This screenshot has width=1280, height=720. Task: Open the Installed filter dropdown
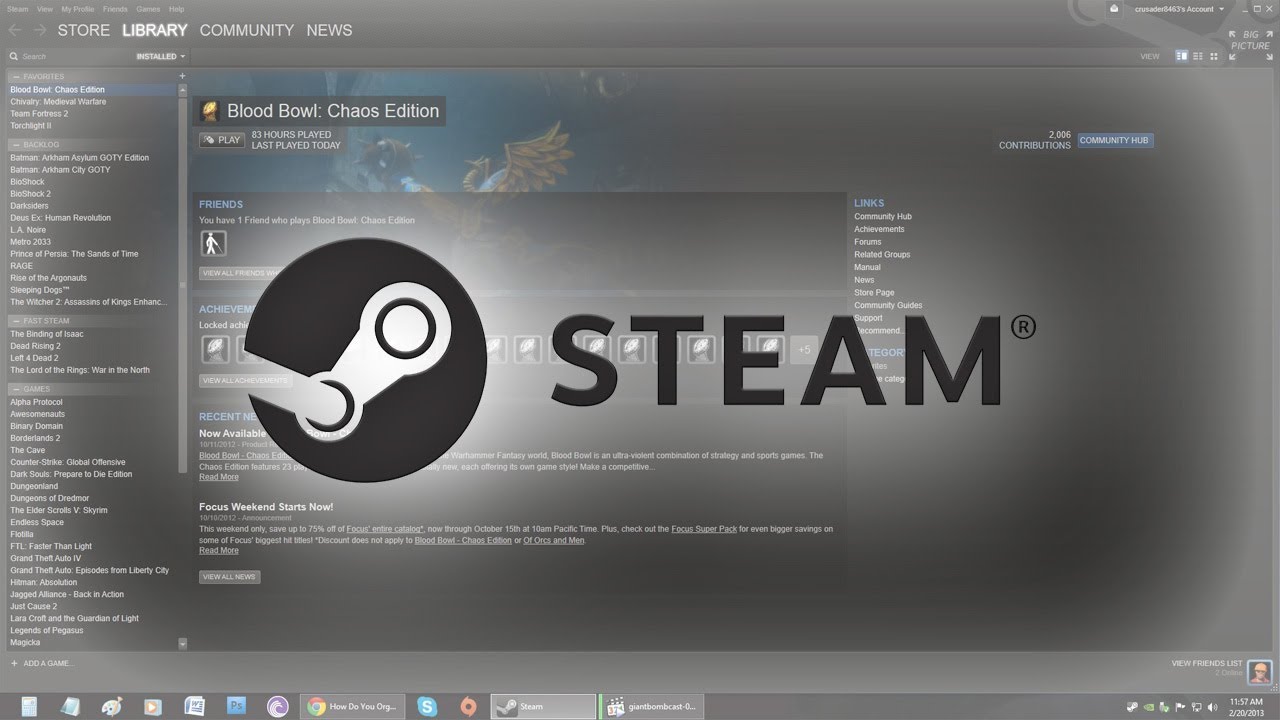[x=161, y=57]
